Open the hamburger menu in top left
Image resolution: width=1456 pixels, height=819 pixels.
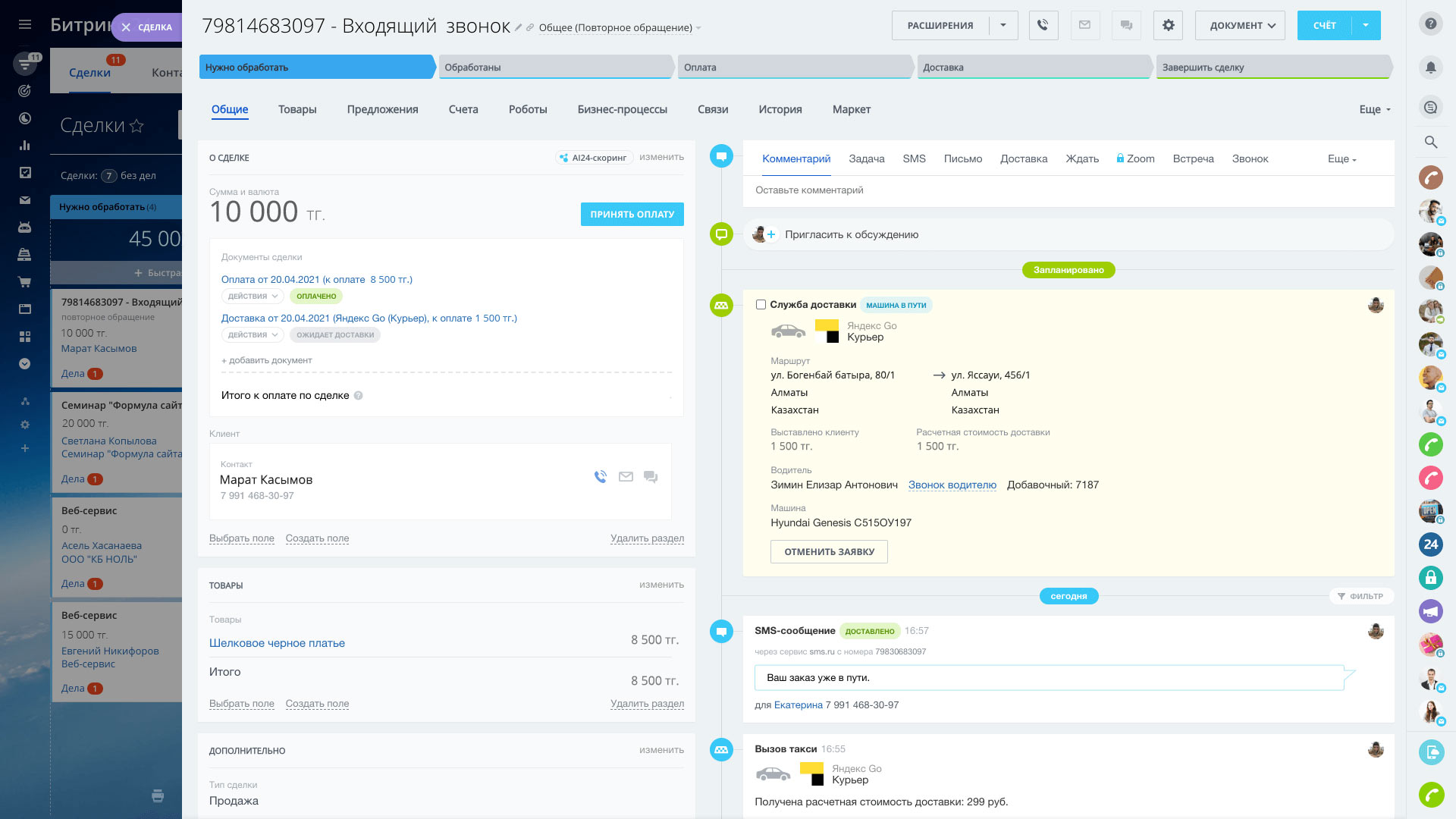pos(25,23)
